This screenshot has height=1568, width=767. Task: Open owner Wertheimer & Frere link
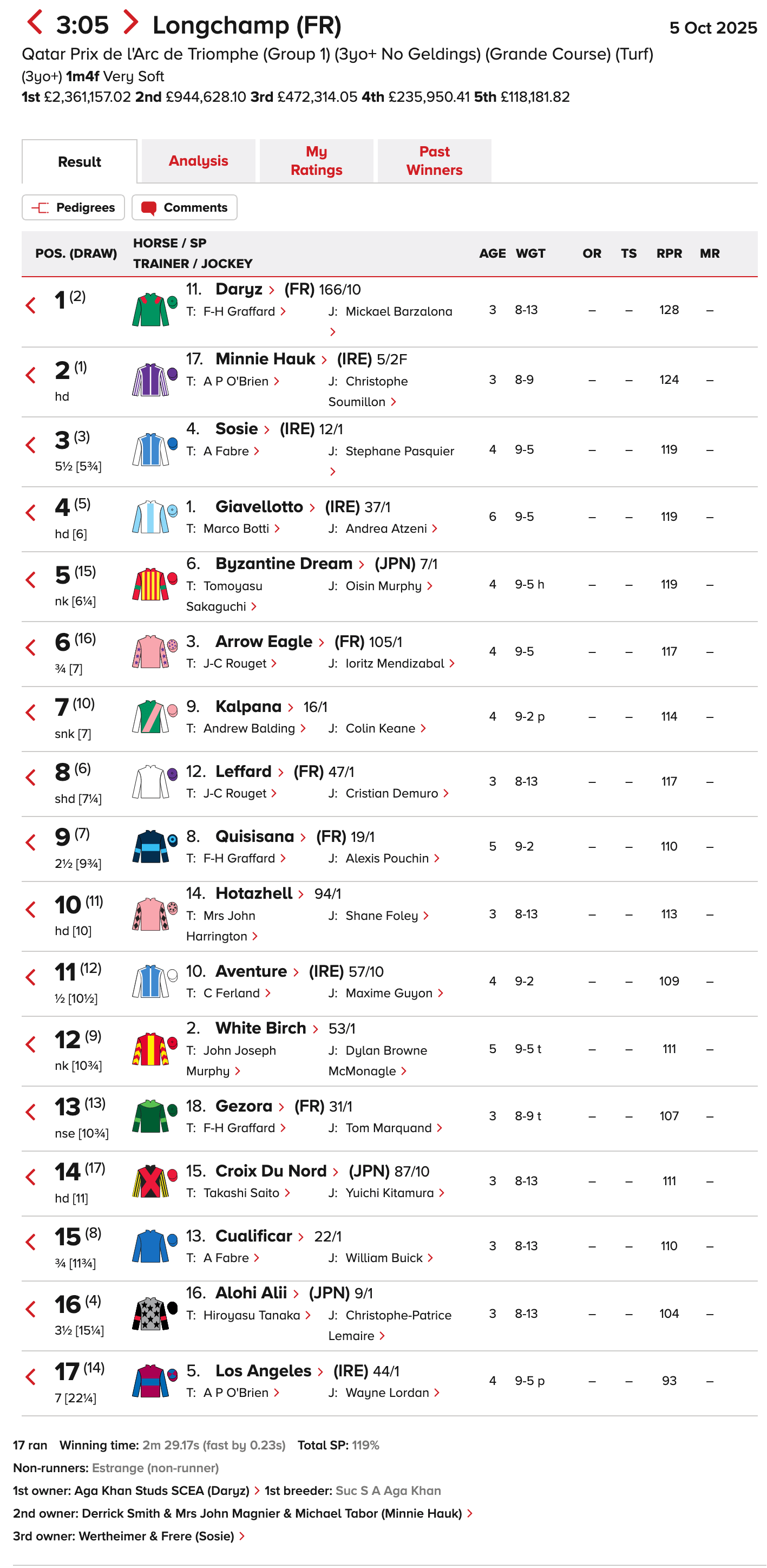[x=156, y=1536]
